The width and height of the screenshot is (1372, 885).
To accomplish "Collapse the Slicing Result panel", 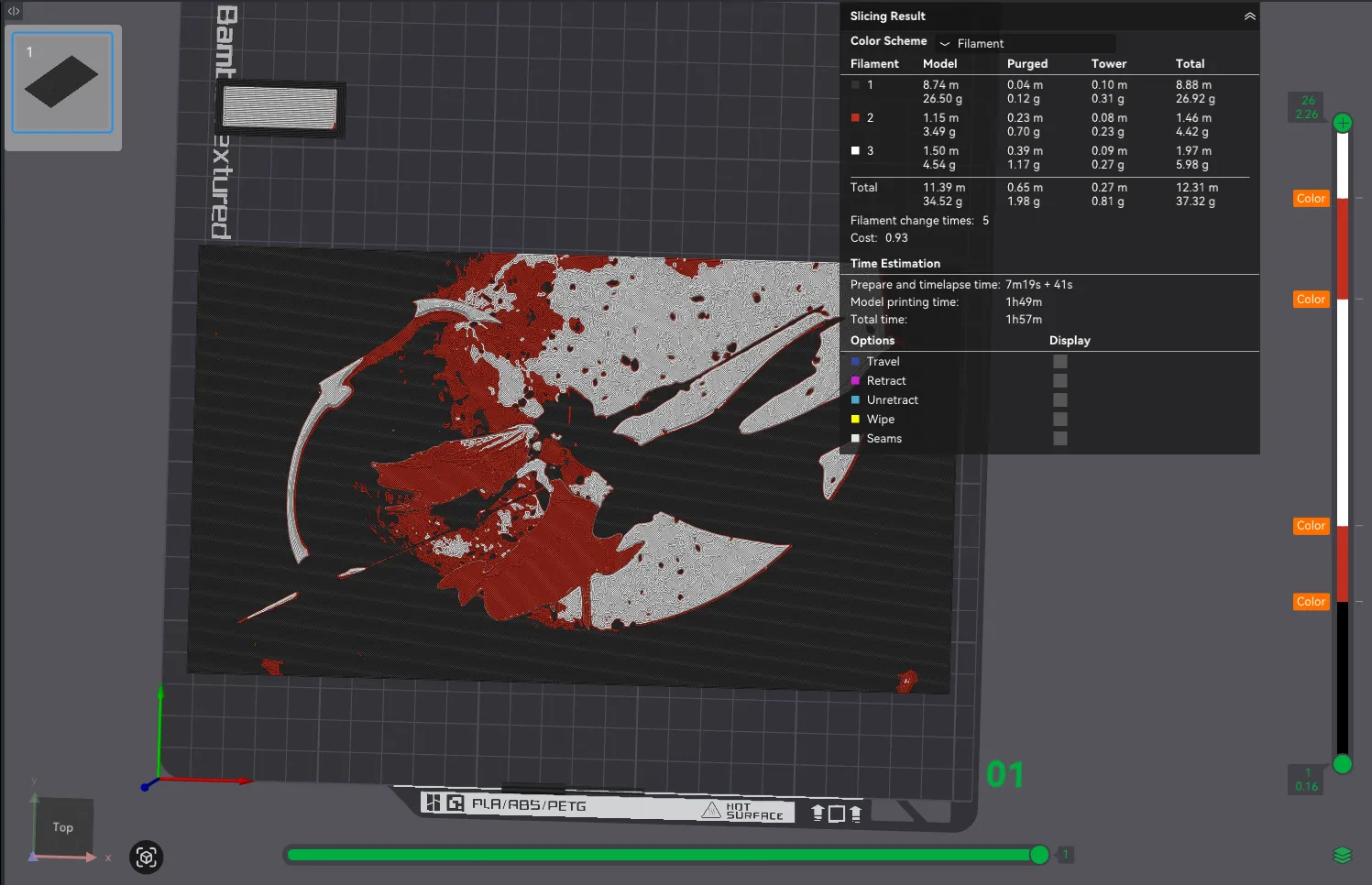I will point(1249,16).
